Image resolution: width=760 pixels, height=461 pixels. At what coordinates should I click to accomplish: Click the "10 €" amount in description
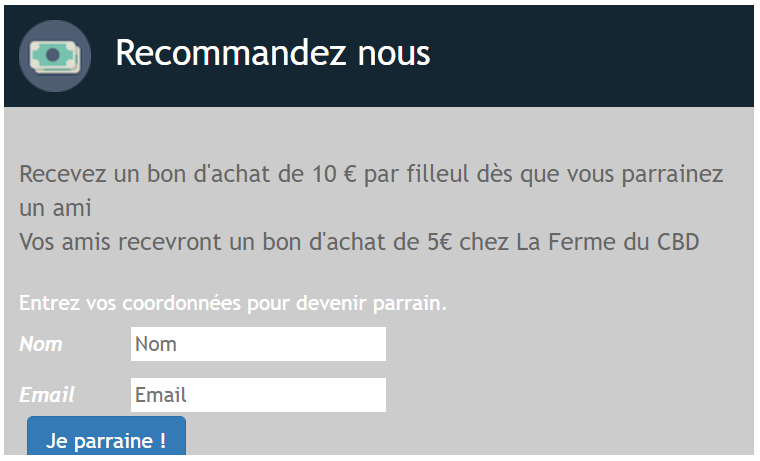click(334, 174)
